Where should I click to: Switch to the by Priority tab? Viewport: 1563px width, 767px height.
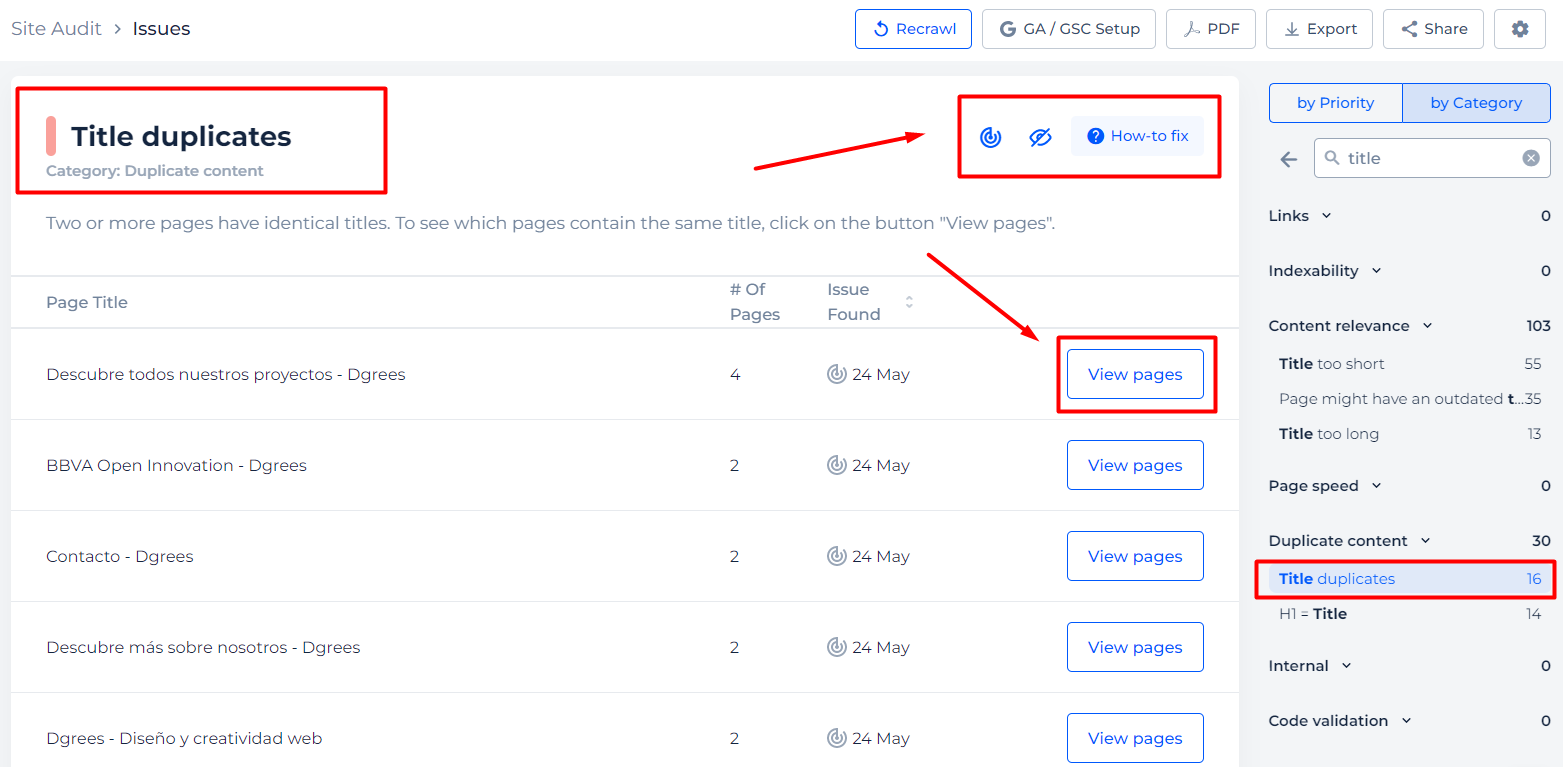pyautogui.click(x=1335, y=103)
